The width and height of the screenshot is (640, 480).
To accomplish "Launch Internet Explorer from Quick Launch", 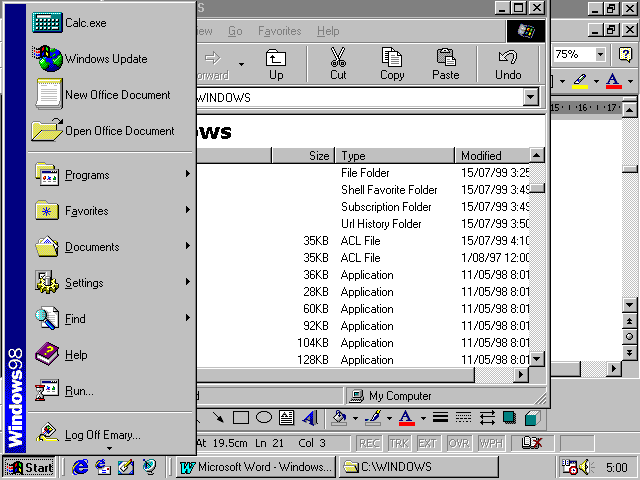I will 80,467.
